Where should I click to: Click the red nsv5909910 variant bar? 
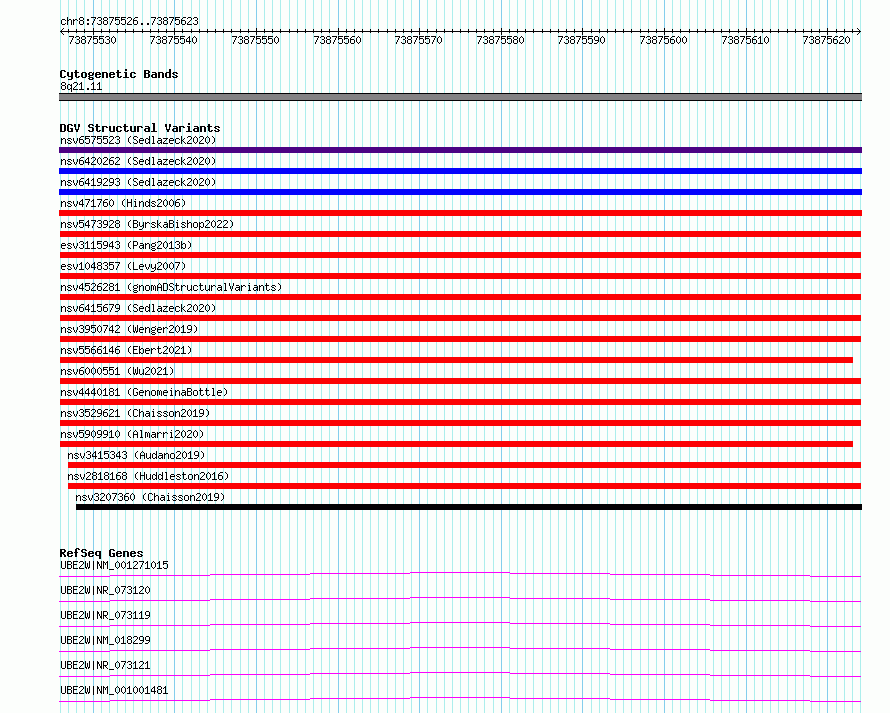[x=456, y=444]
